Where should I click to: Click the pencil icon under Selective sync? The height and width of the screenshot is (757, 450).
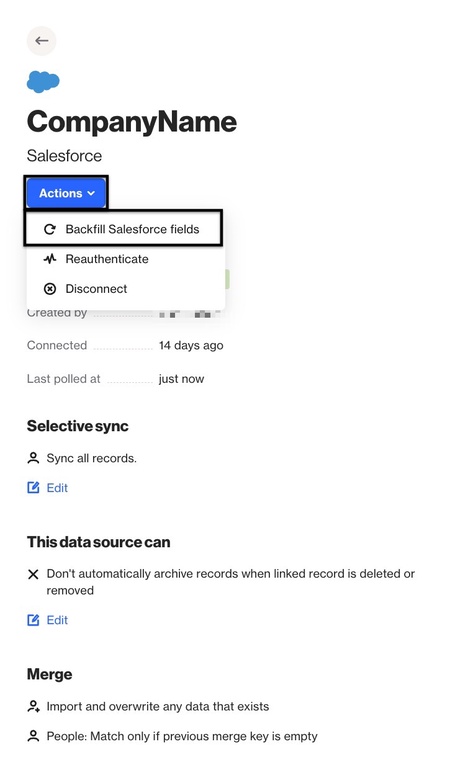33,488
